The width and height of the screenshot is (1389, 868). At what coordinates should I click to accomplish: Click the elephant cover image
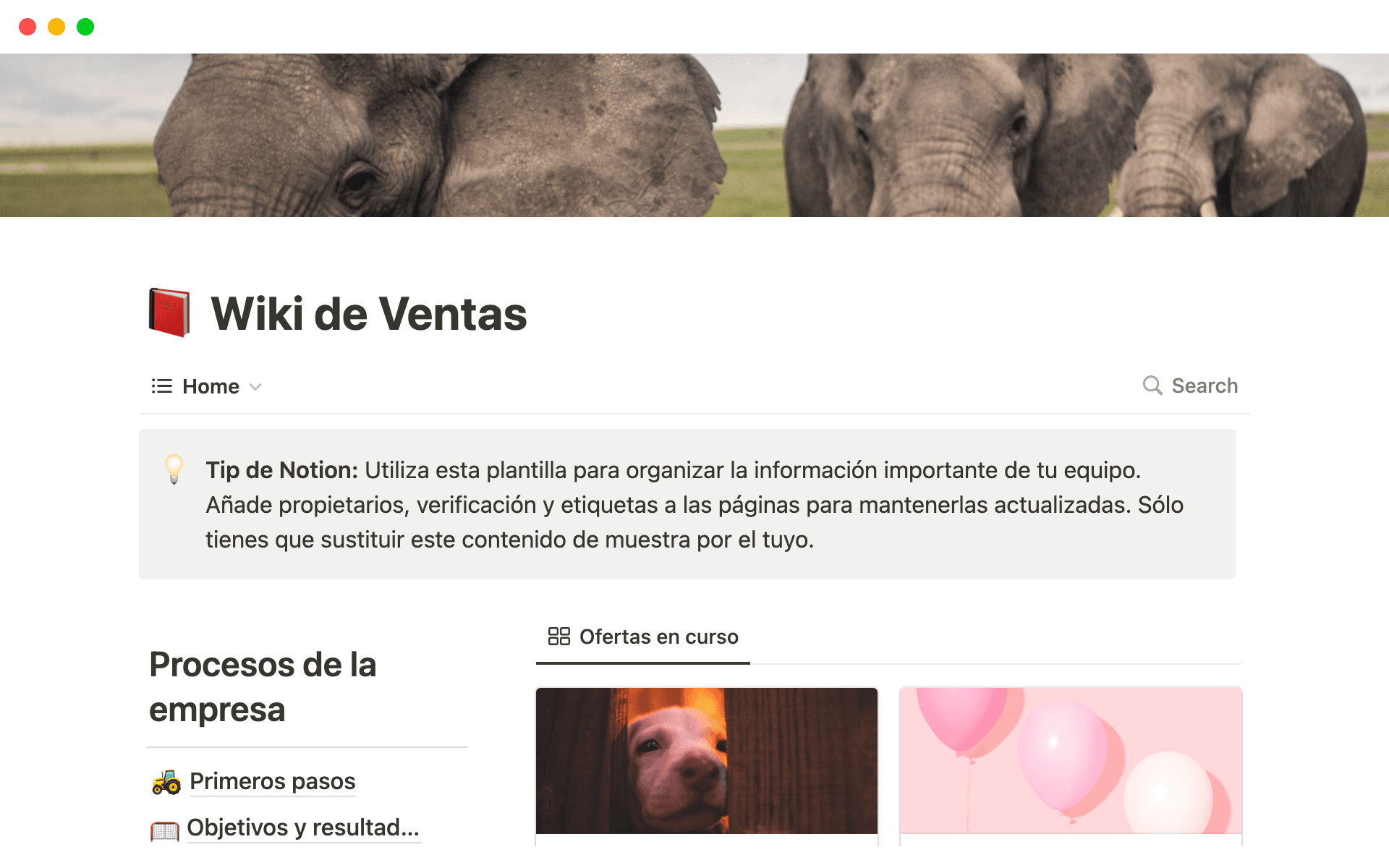[x=694, y=135]
